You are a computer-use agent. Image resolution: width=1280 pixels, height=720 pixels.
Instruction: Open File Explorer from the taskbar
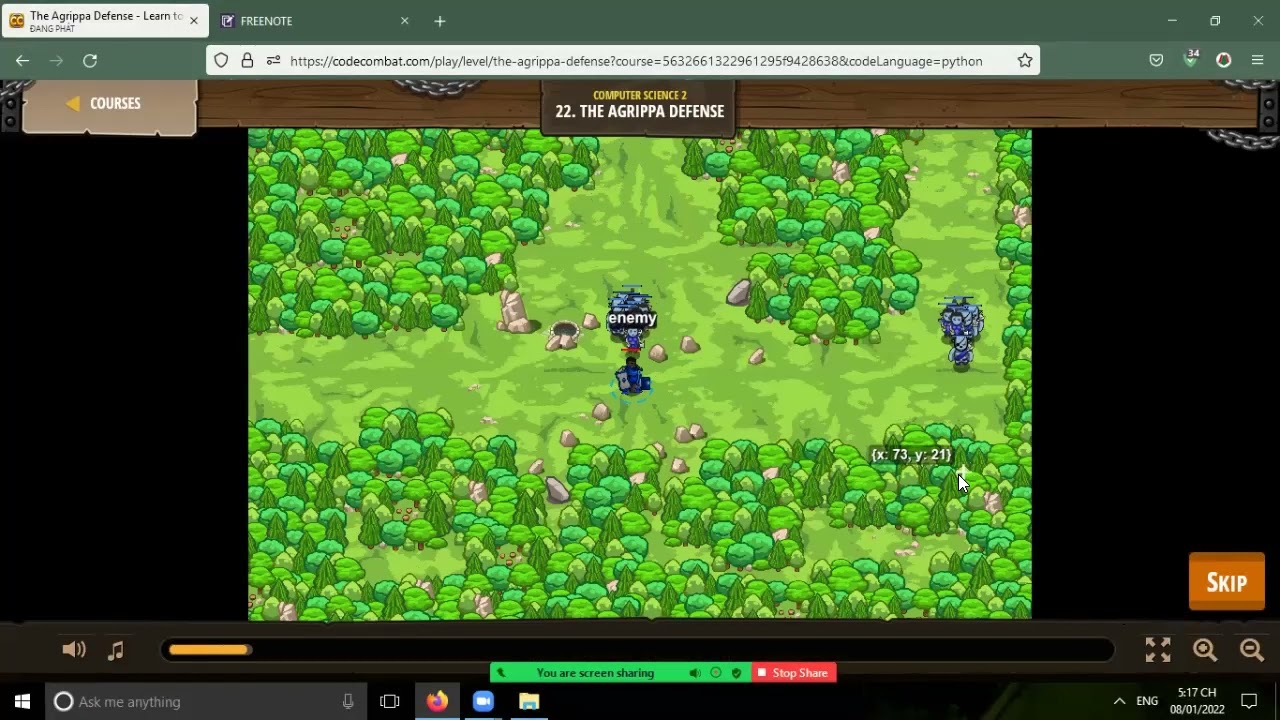pos(529,701)
